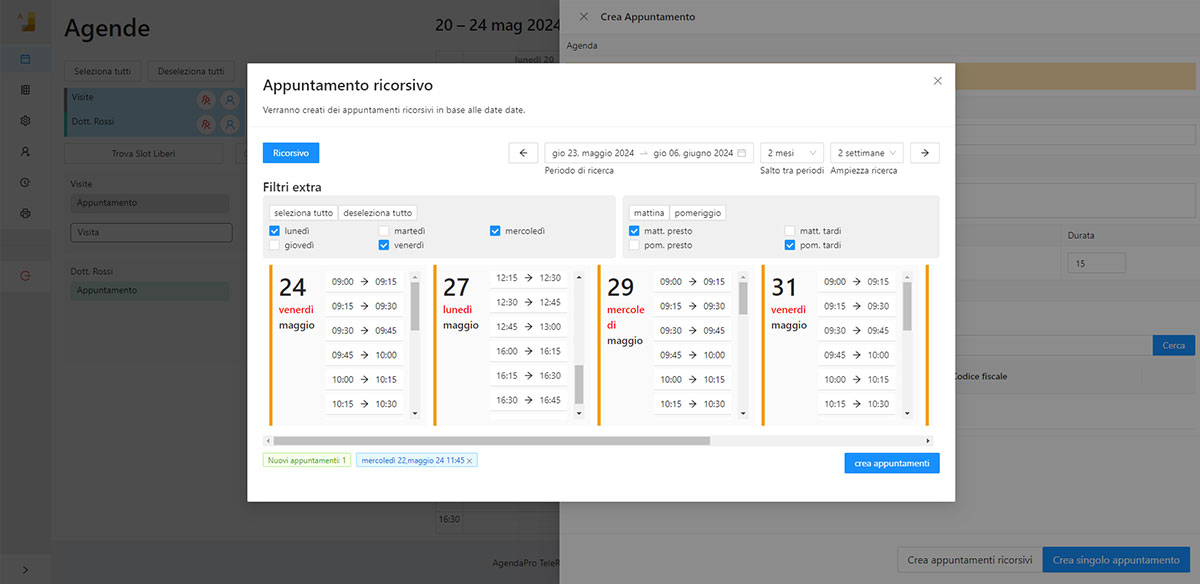Viewport: 1200px width, 584px height.
Task: Go to previous search period arrow
Action: (x=523, y=153)
